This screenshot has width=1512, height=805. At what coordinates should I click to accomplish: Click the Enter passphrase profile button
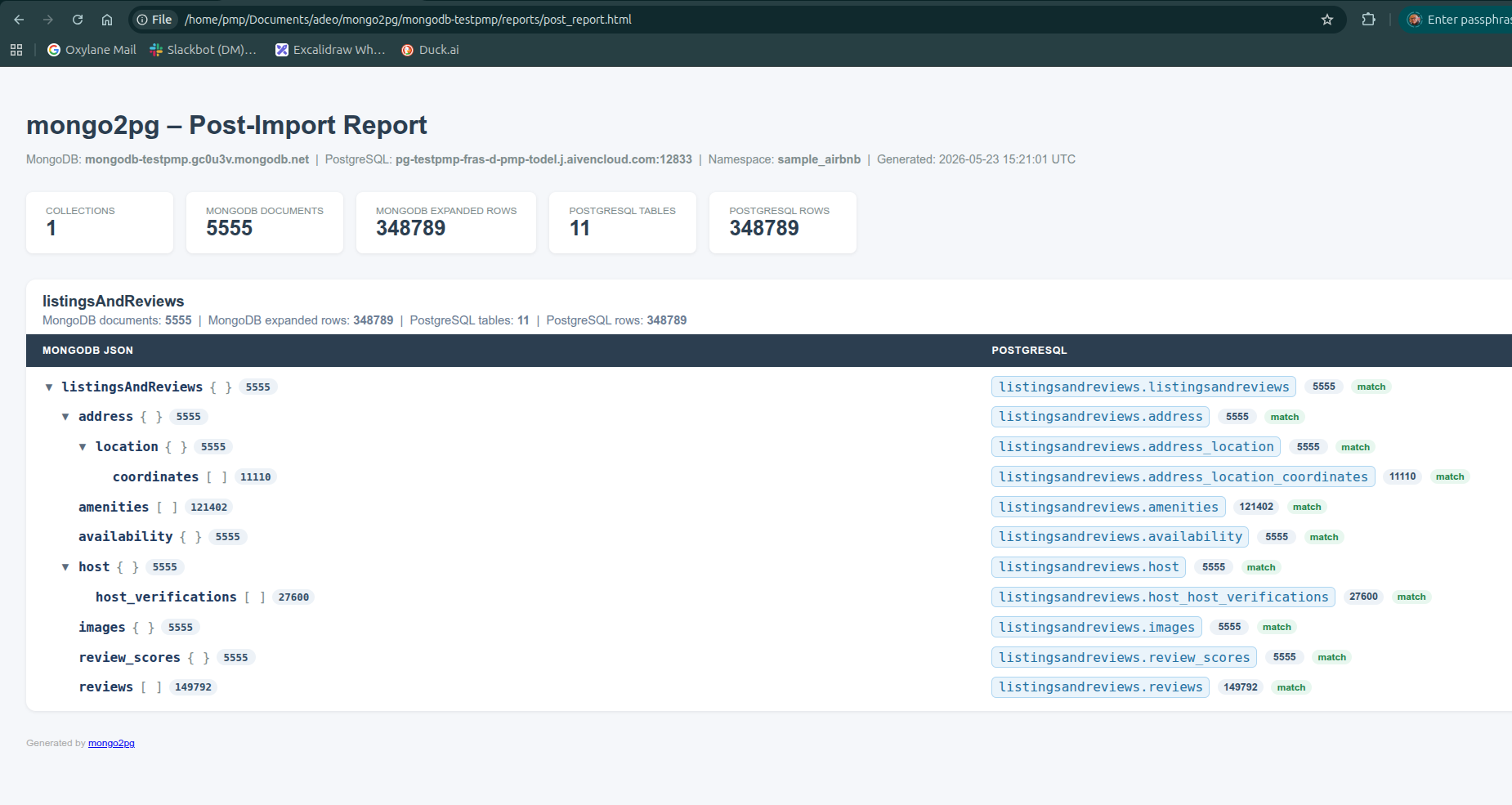click(1458, 20)
